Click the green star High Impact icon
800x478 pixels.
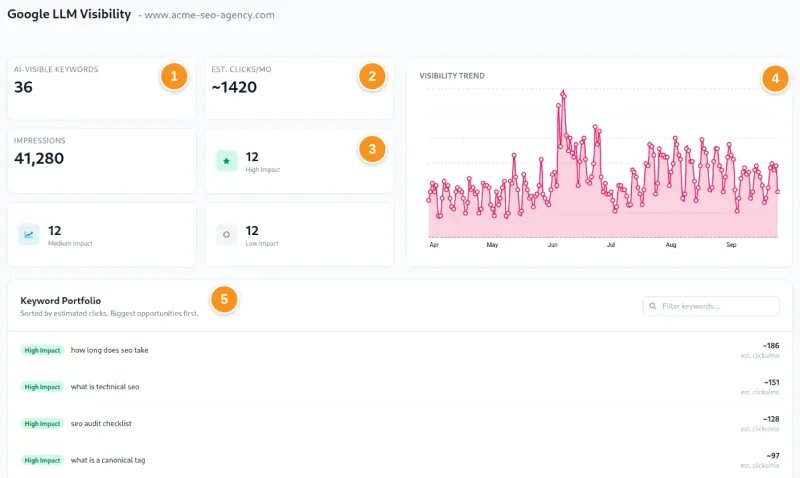pyautogui.click(x=227, y=161)
